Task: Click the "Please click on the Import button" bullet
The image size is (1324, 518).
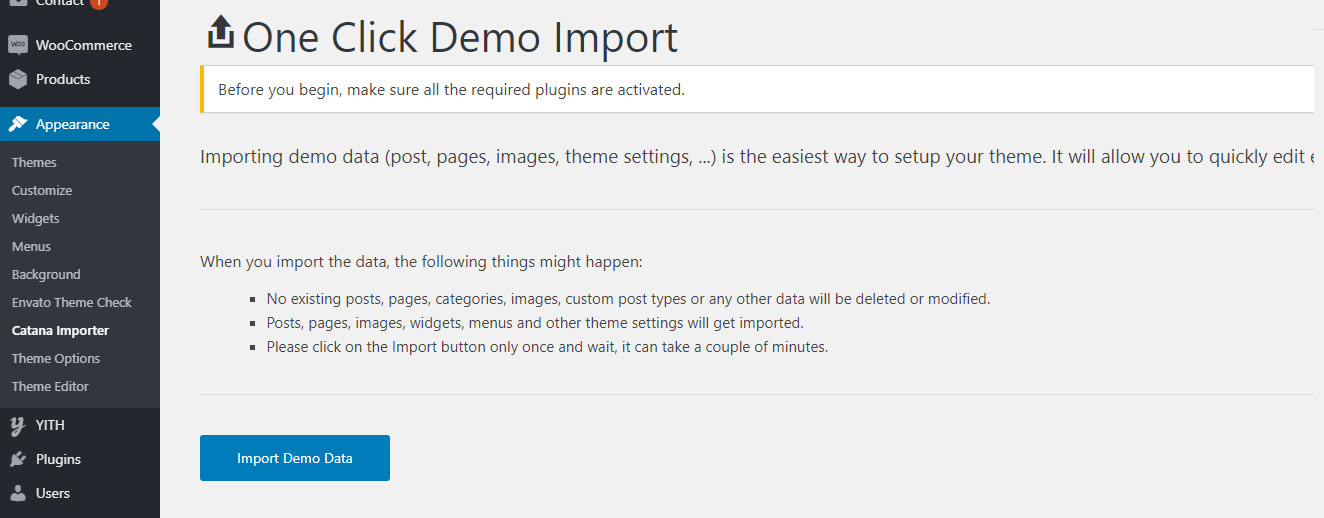Action: 547,347
